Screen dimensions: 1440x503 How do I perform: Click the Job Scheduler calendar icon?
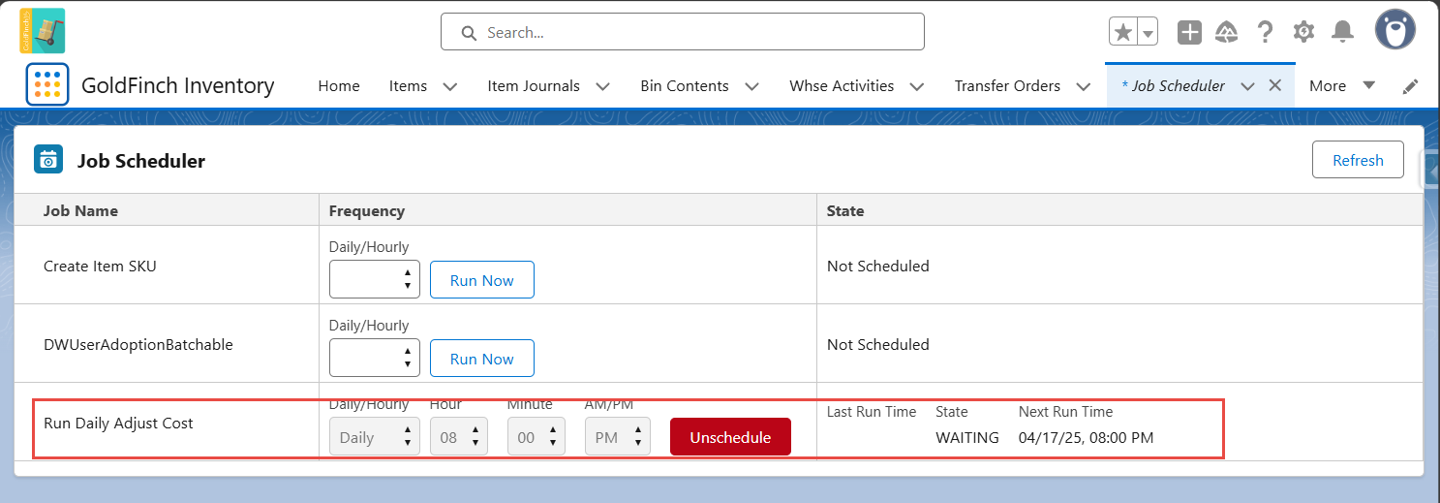point(48,160)
